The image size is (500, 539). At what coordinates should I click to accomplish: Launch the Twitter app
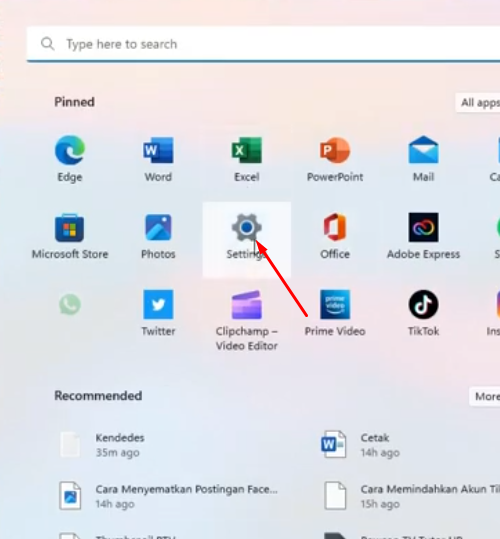tap(158, 313)
